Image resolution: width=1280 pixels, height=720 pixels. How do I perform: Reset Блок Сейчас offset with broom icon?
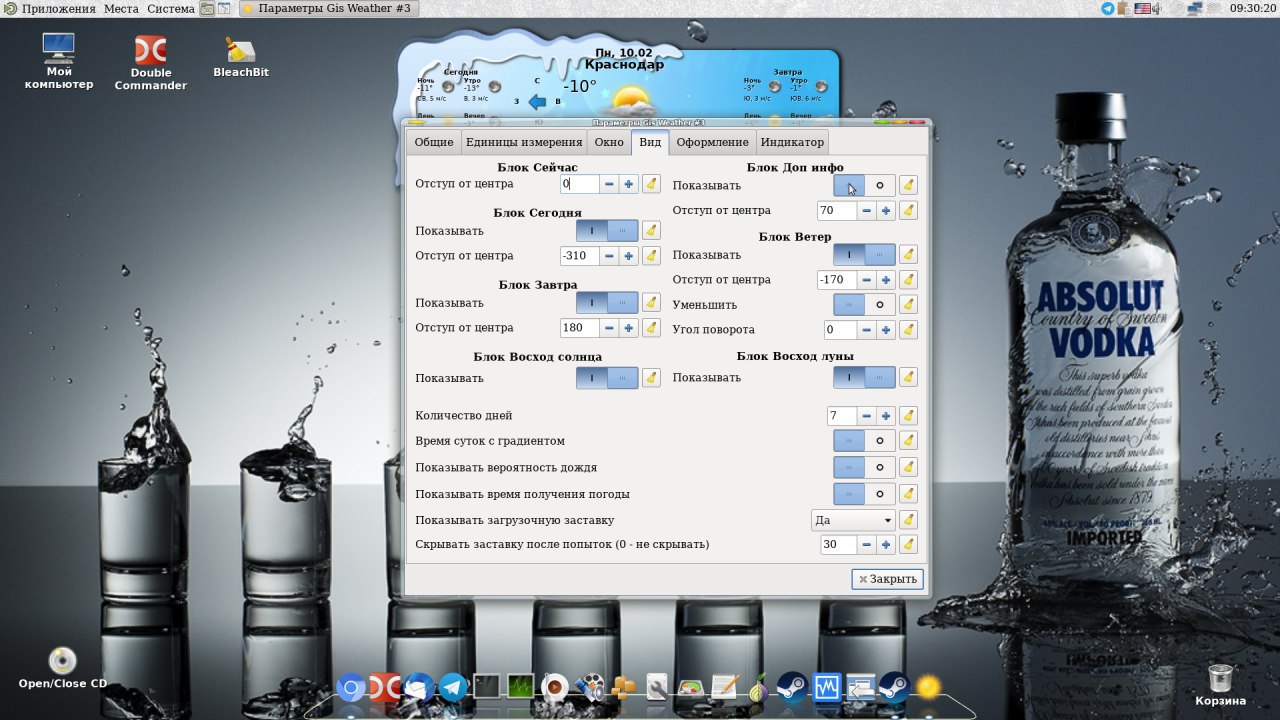[651, 184]
